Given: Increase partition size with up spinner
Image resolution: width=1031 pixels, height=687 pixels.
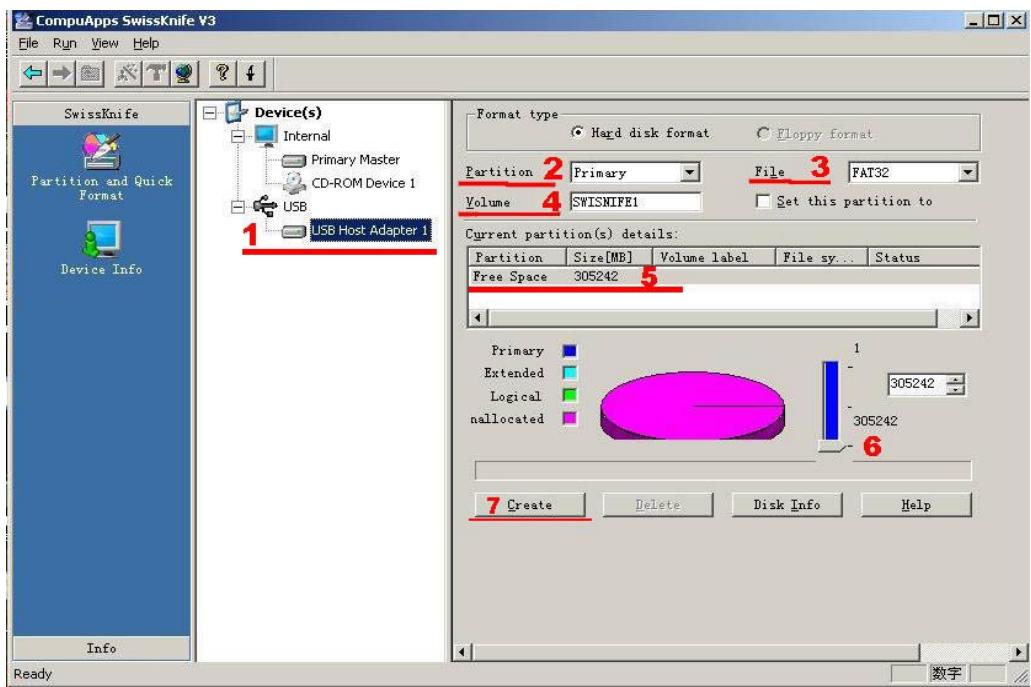Looking at the screenshot, I should tap(955, 379).
